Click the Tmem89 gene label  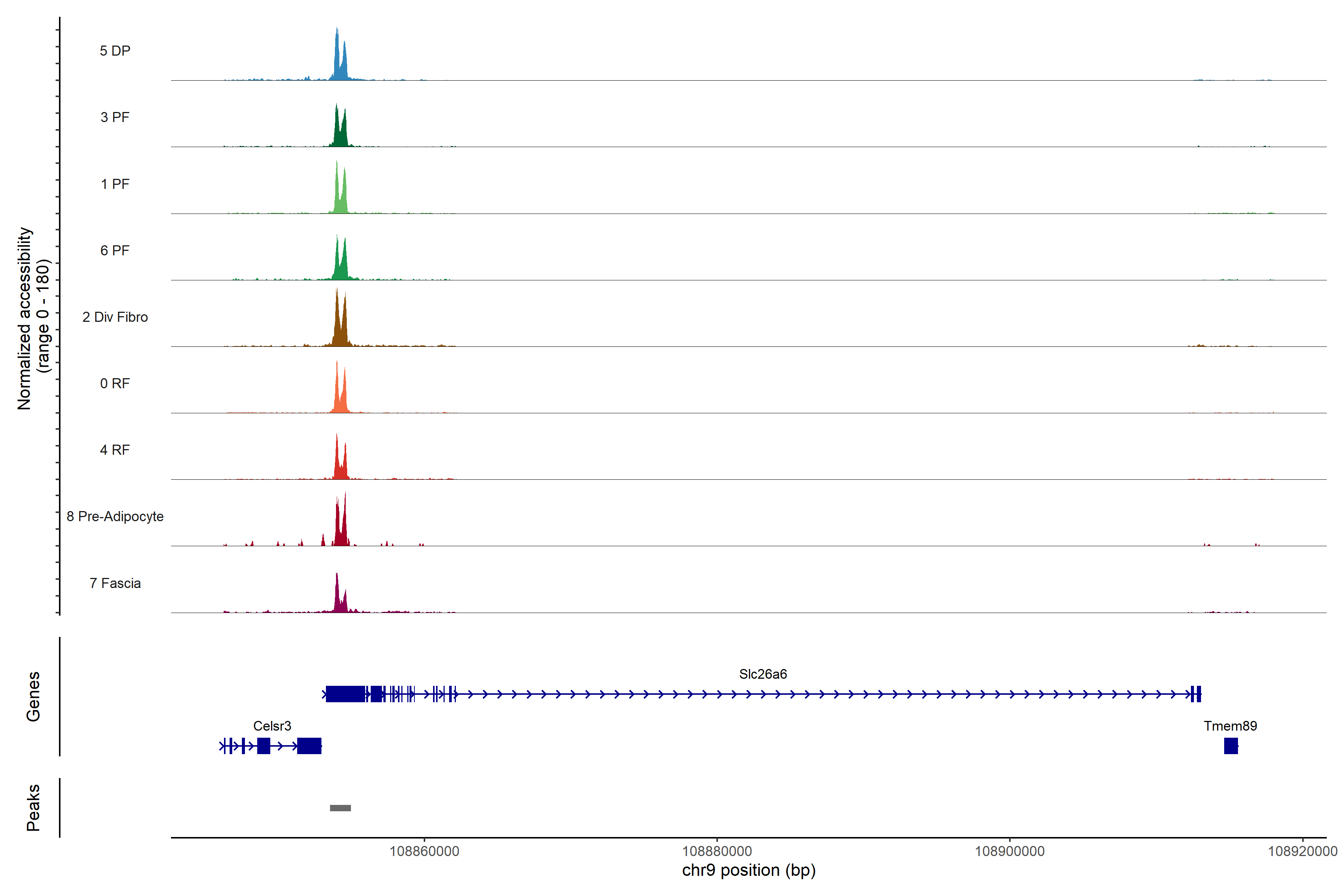[1230, 726]
